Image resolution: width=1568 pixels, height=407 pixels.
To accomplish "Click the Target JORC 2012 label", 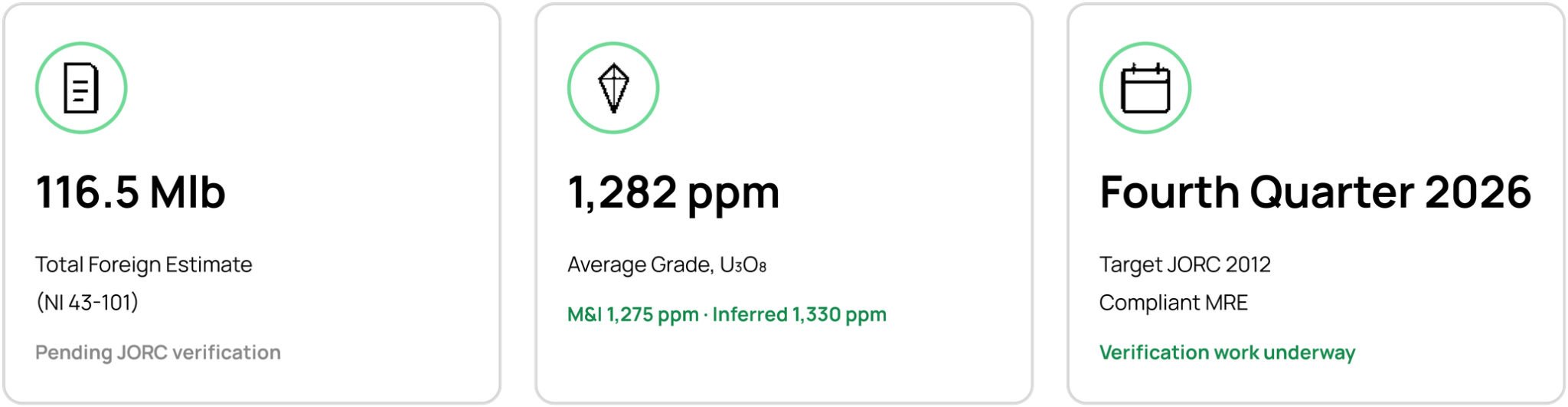I will (x=1185, y=264).
